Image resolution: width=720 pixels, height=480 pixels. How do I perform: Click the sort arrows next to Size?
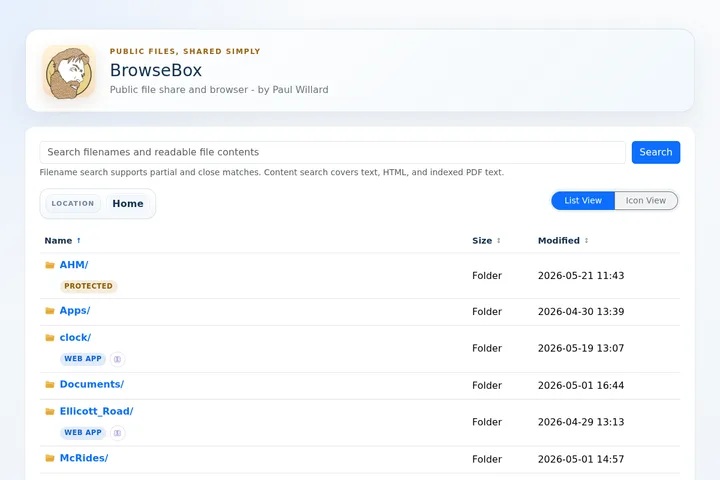tap(499, 240)
